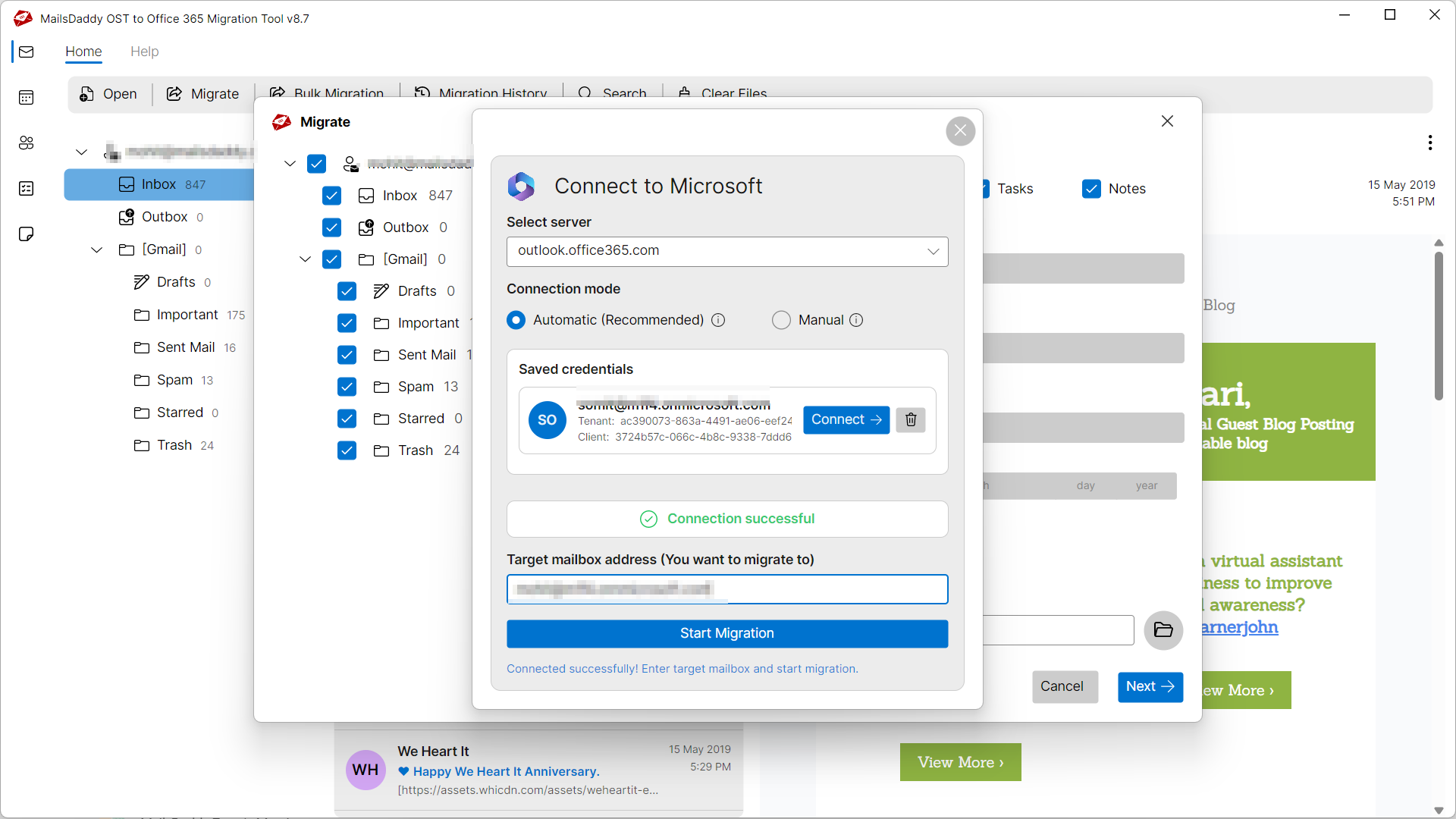Screen dimensions: 1456x819
Task: Select Automatic (Recommended) connection mode
Action: [x=516, y=320]
